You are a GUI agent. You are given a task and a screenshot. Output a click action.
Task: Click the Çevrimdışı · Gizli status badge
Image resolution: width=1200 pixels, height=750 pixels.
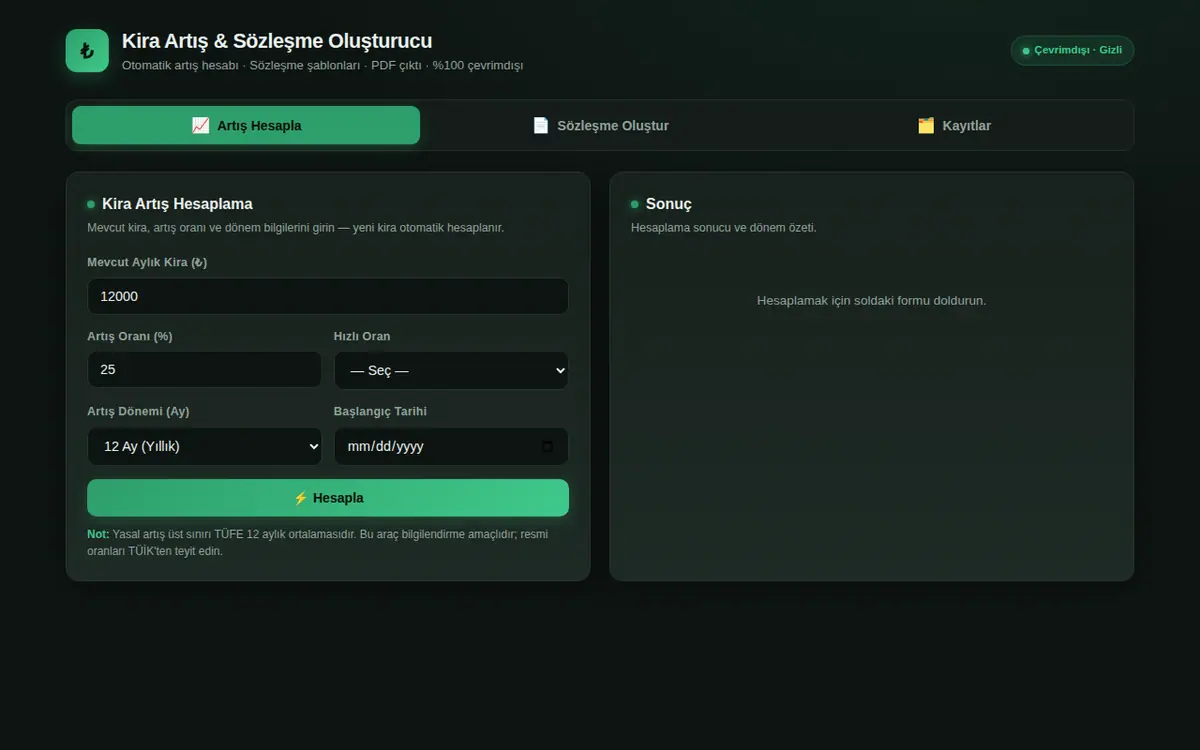point(1072,50)
